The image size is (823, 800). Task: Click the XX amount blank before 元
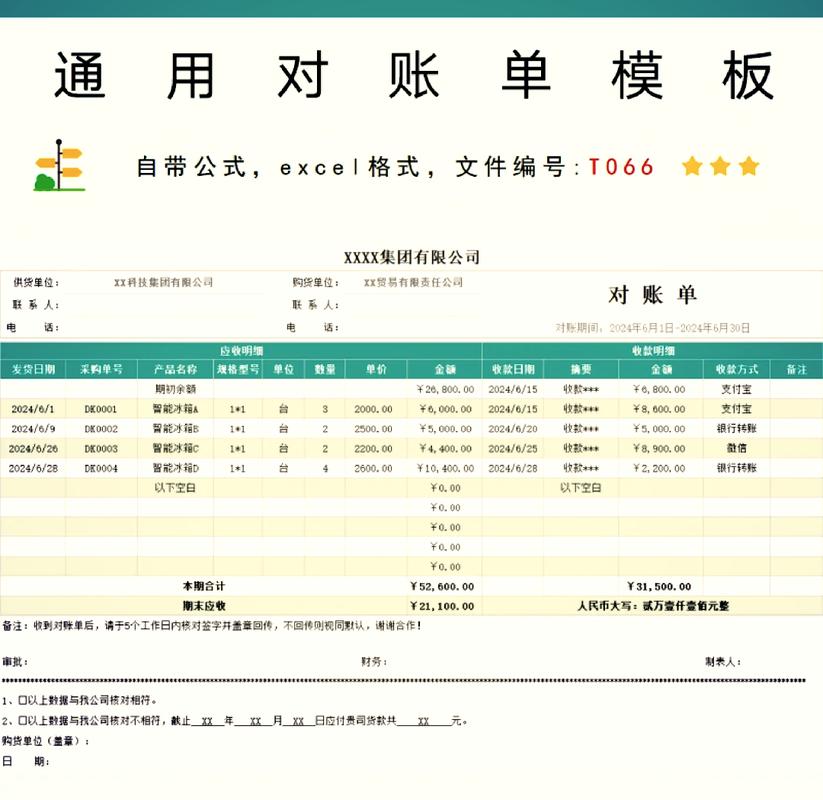(424, 721)
